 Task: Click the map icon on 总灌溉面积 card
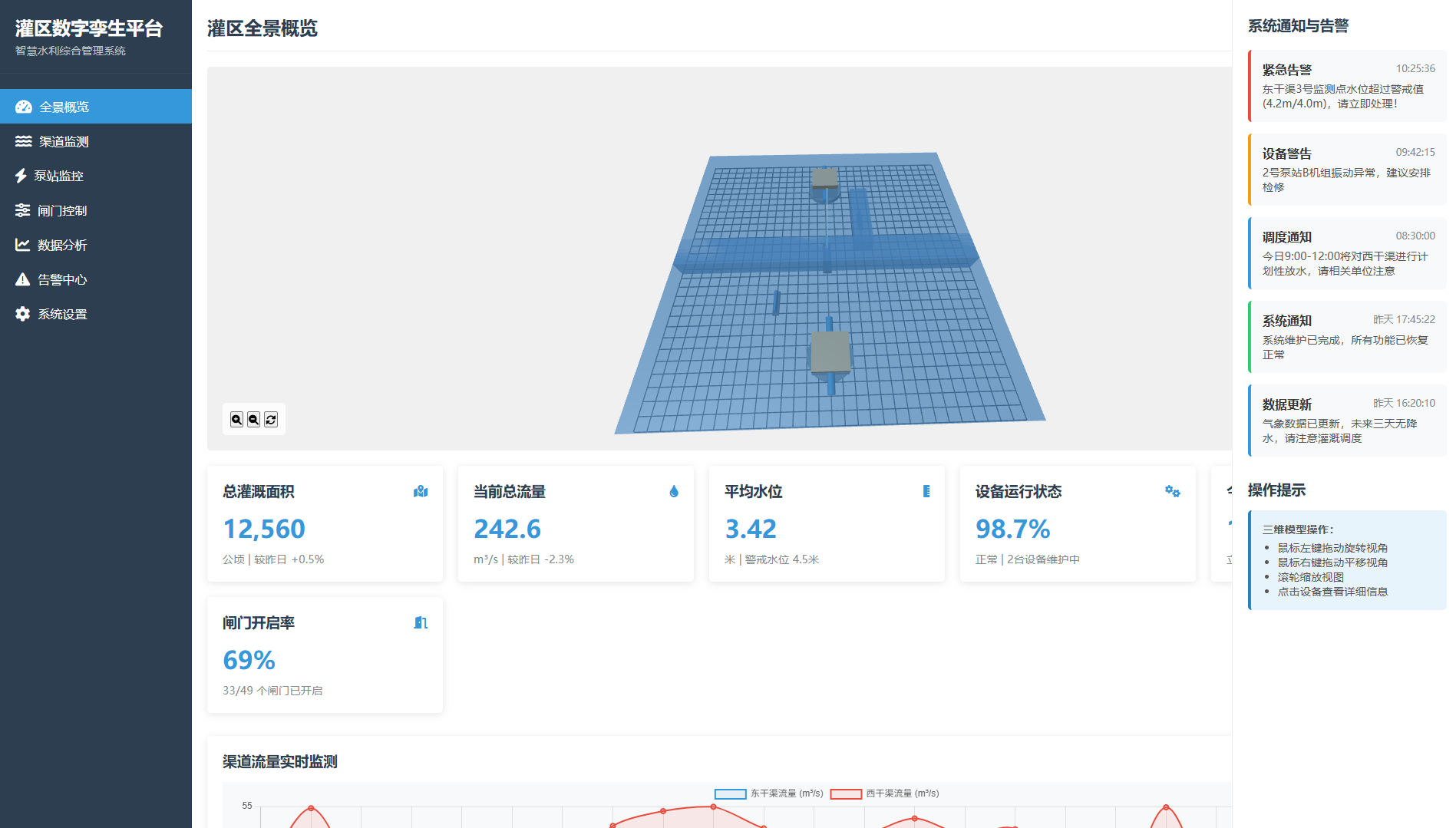421,492
